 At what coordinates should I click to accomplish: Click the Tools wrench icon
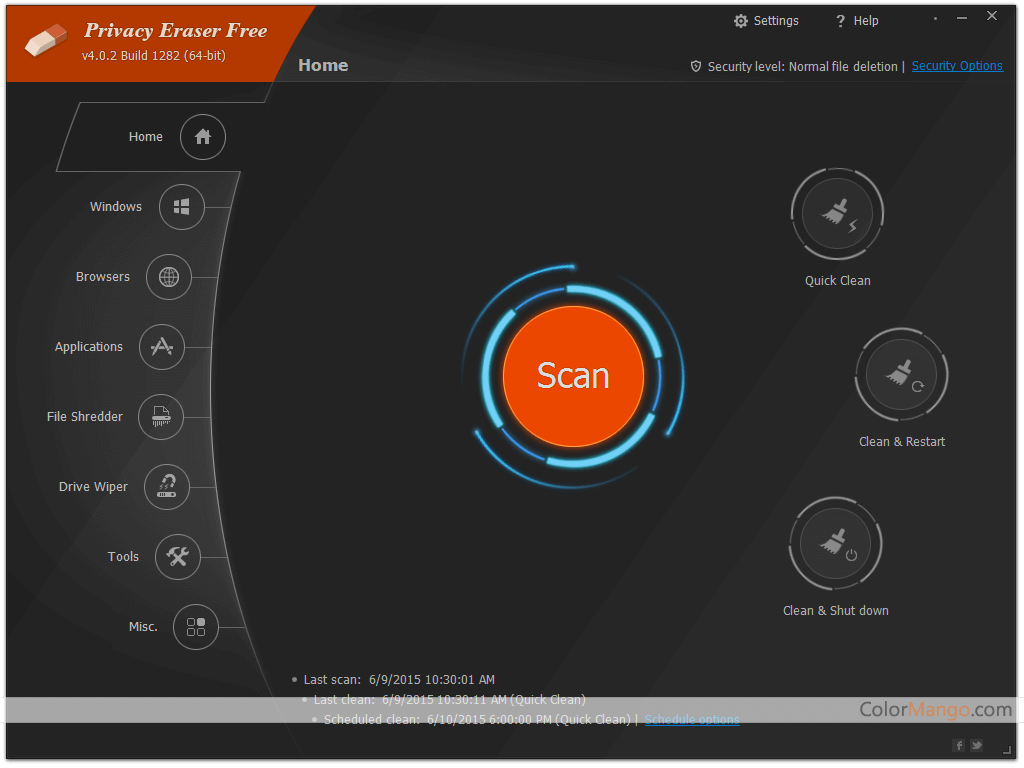[178, 556]
